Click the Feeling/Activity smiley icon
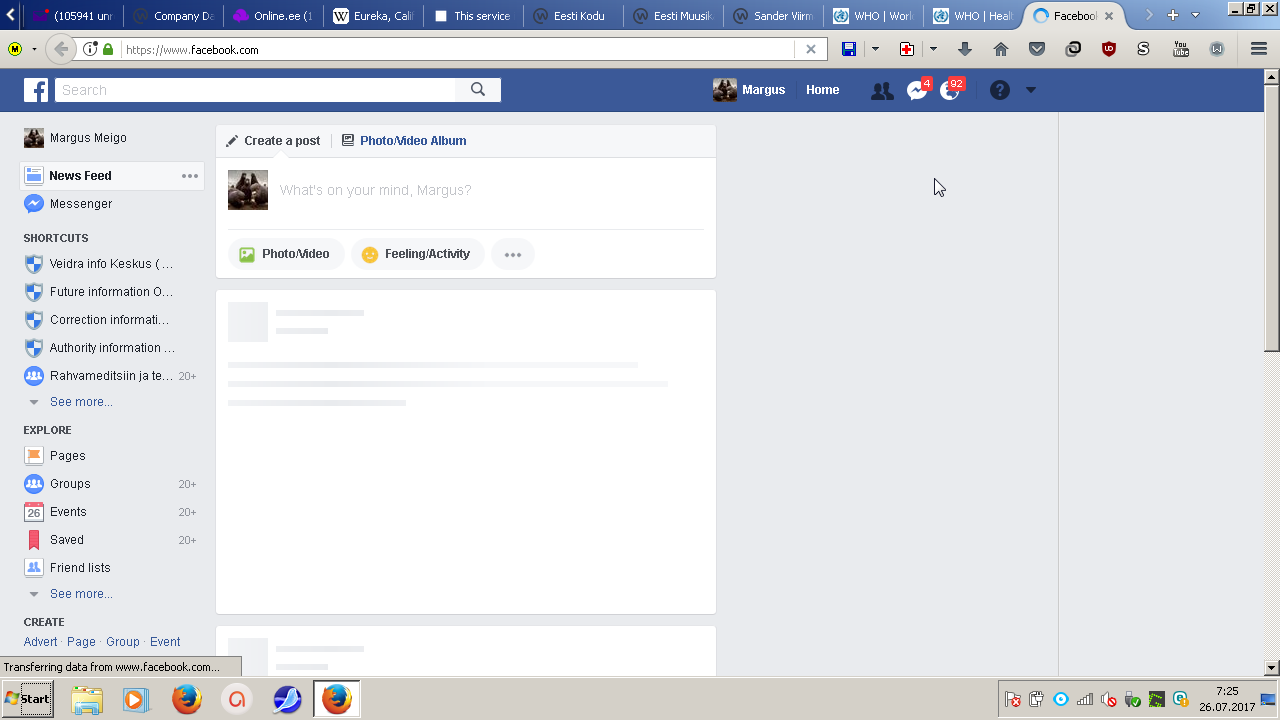 pos(370,255)
